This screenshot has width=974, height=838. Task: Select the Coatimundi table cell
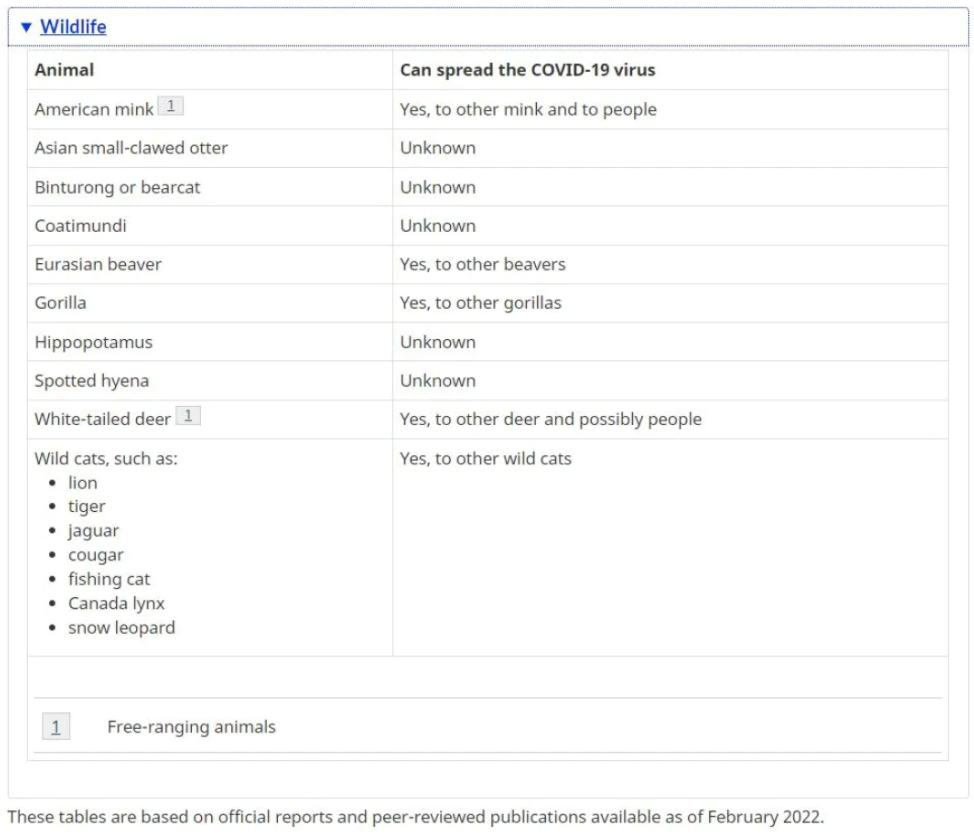click(x=210, y=225)
